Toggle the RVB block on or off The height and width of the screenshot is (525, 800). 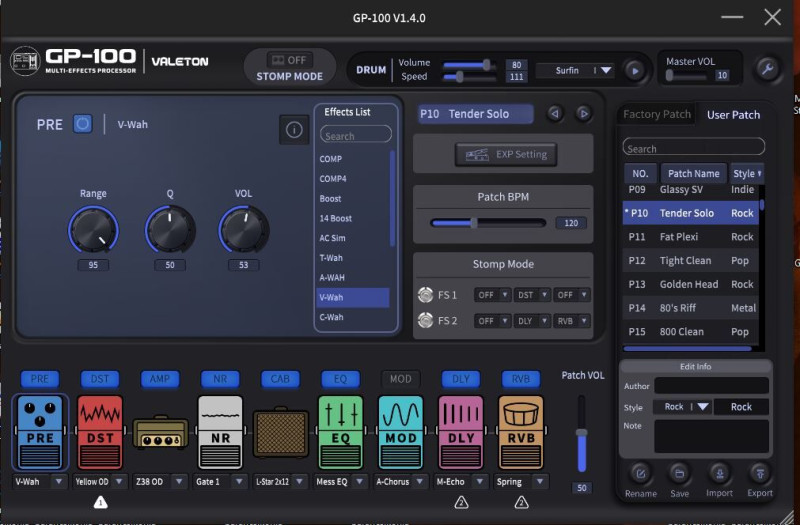click(521, 379)
